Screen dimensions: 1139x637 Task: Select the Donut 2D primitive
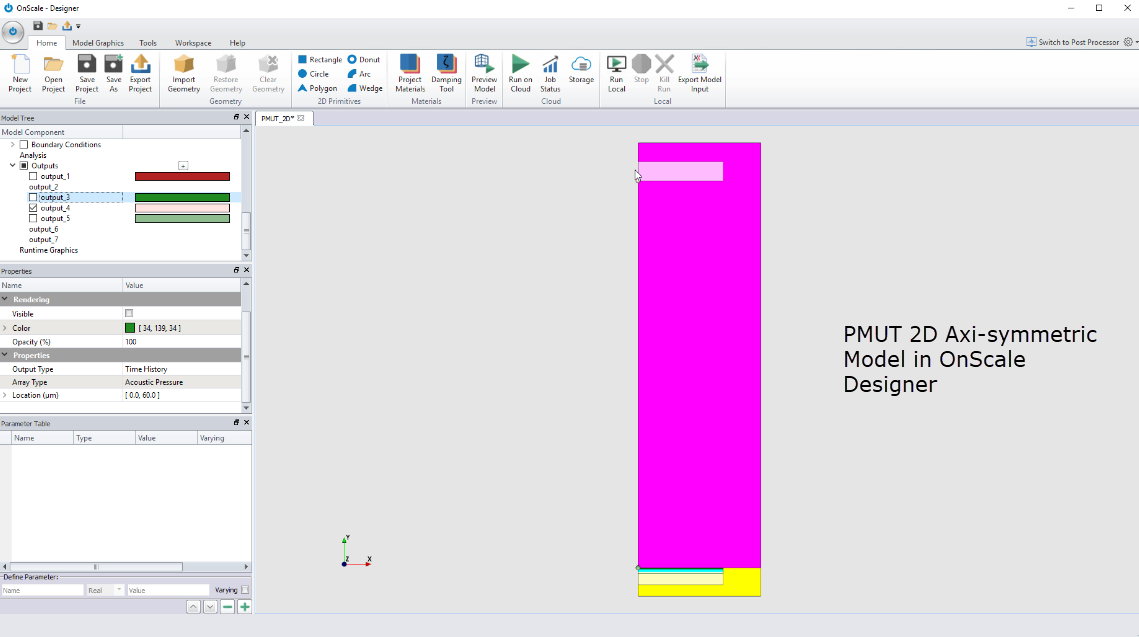tap(364, 60)
